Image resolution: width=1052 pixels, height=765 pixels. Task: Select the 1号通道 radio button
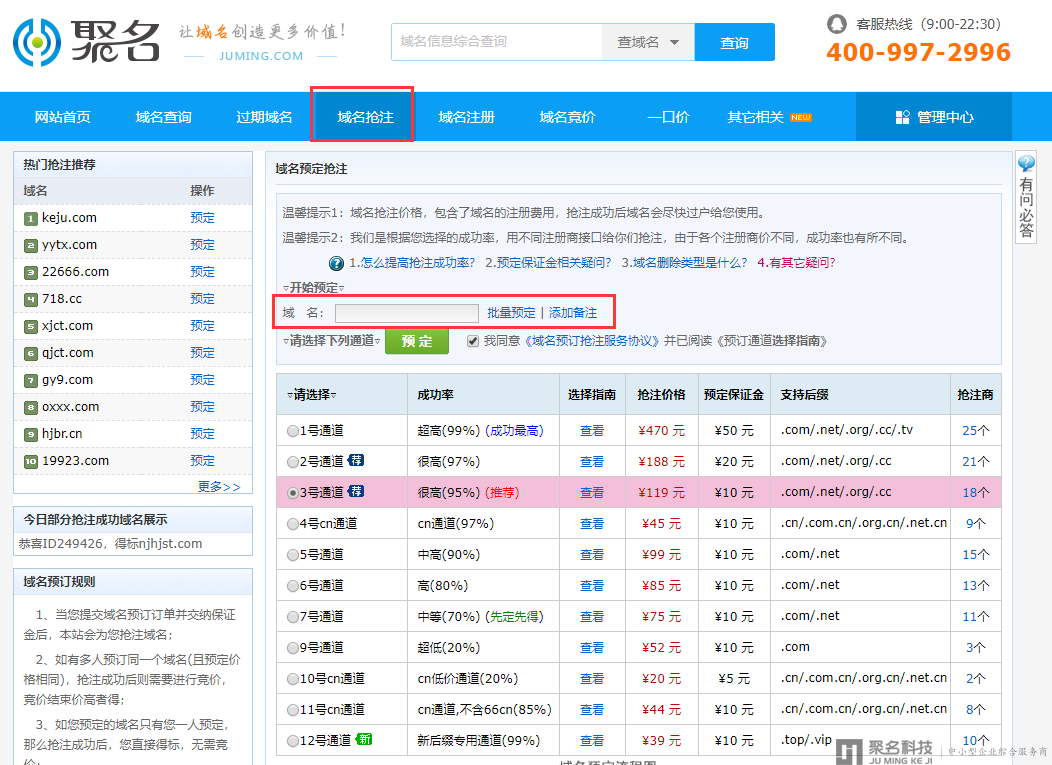coord(293,431)
